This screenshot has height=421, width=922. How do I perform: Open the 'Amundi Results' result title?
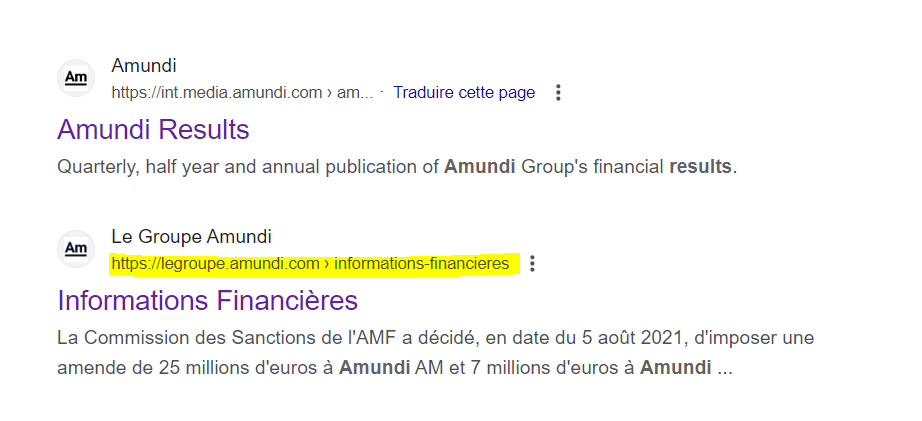point(153,129)
